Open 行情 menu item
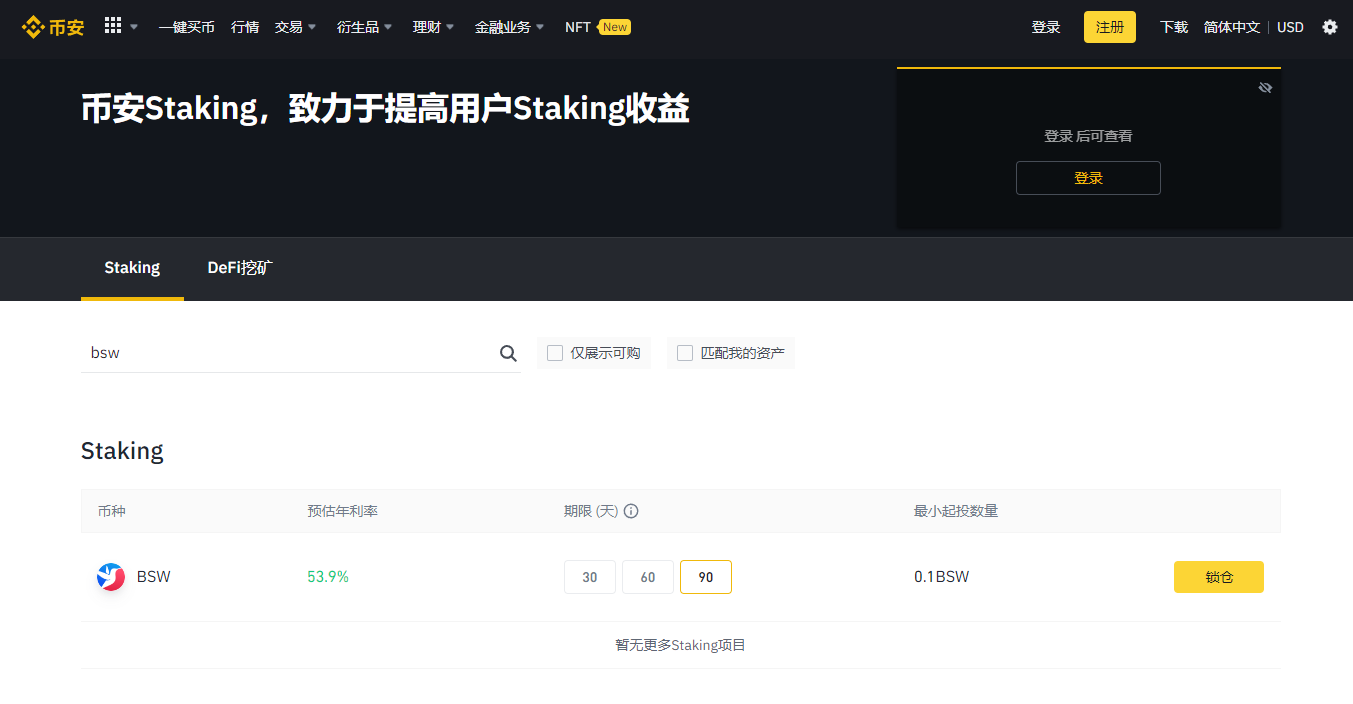 245,27
